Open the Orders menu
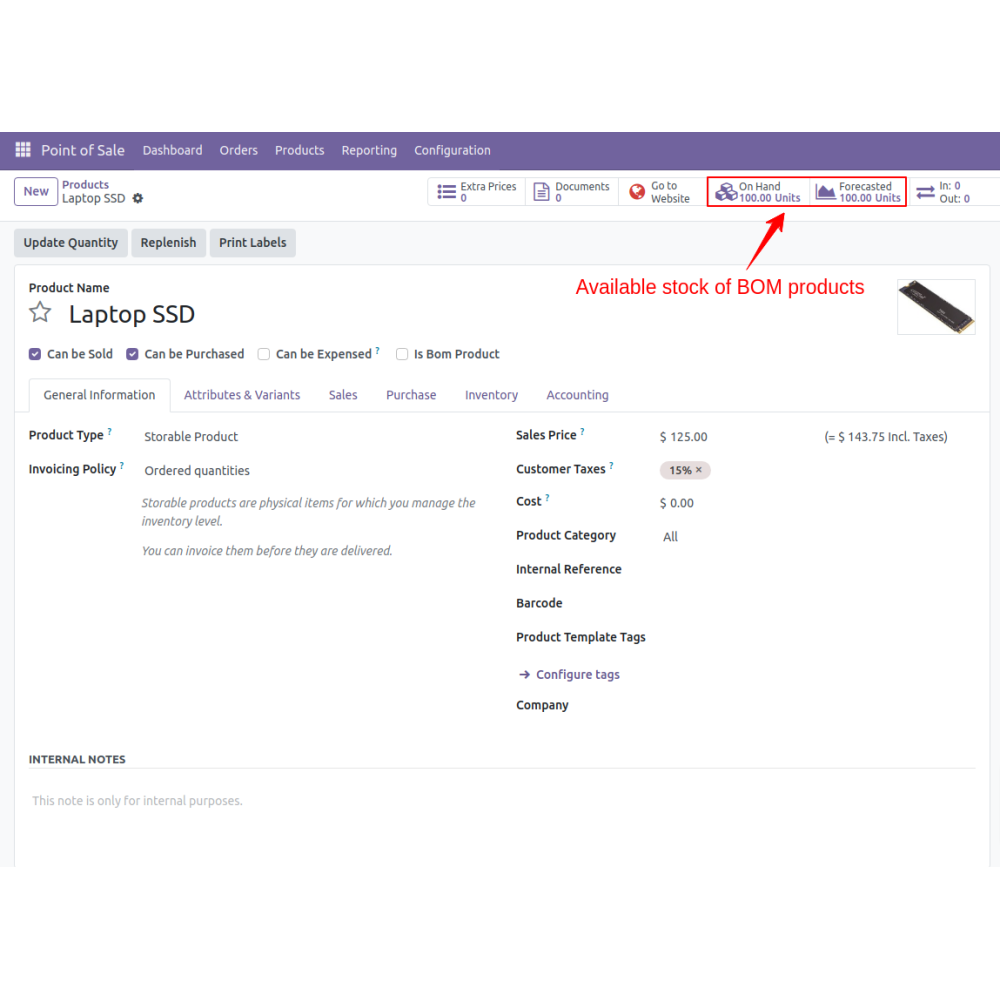 239,151
